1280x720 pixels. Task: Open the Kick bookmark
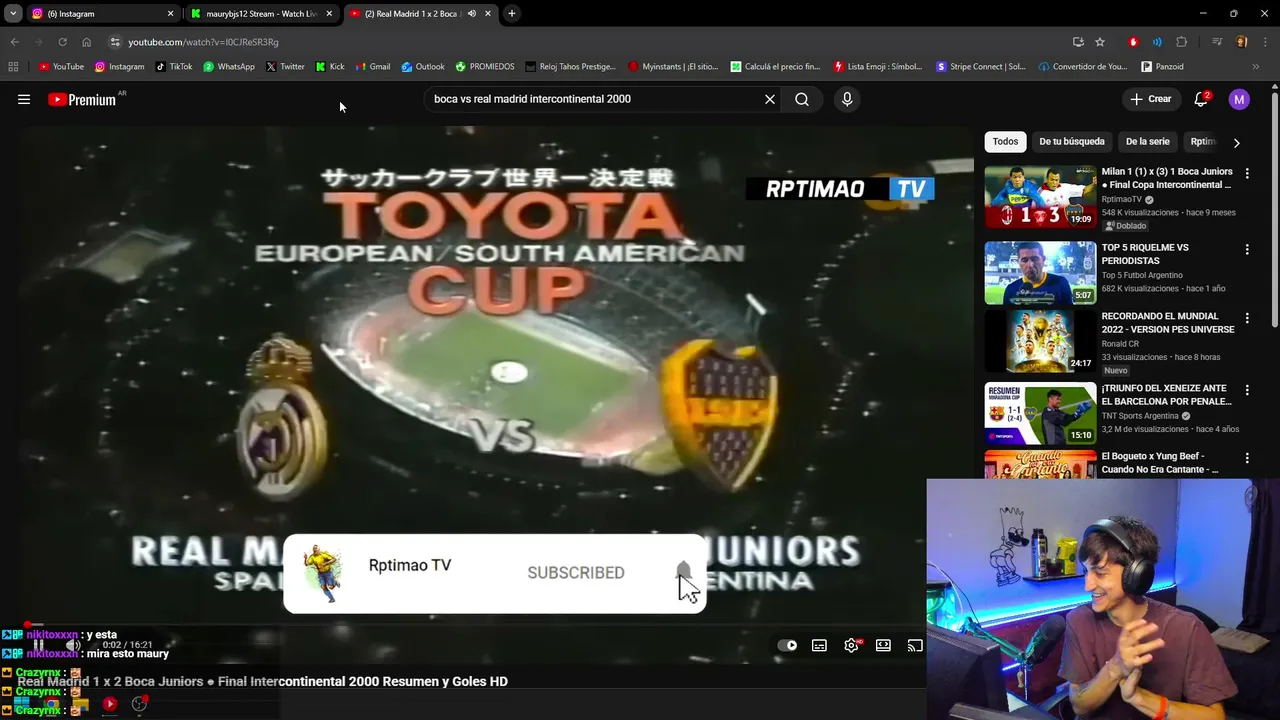(x=330, y=67)
